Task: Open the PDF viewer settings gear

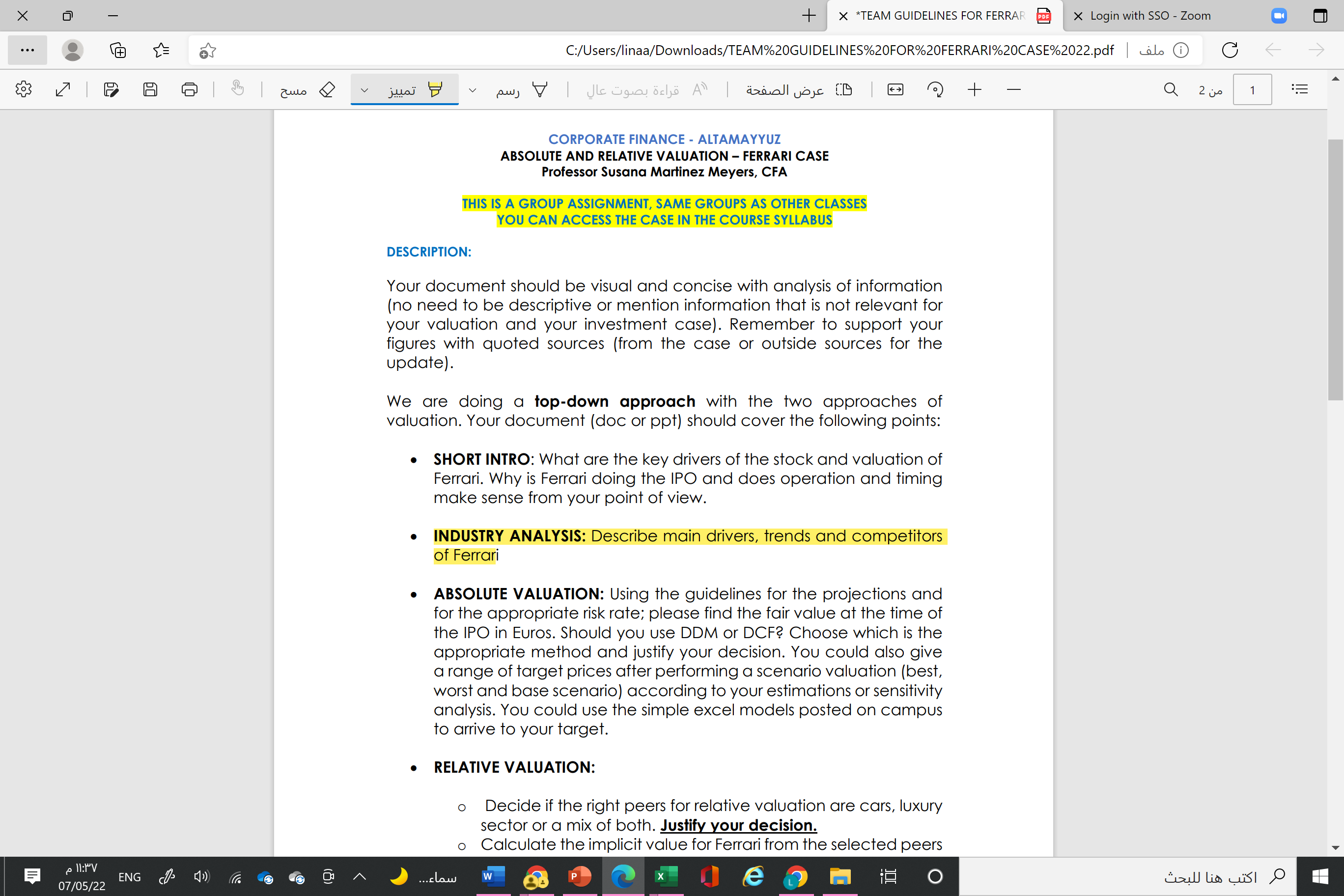Action: point(24,89)
